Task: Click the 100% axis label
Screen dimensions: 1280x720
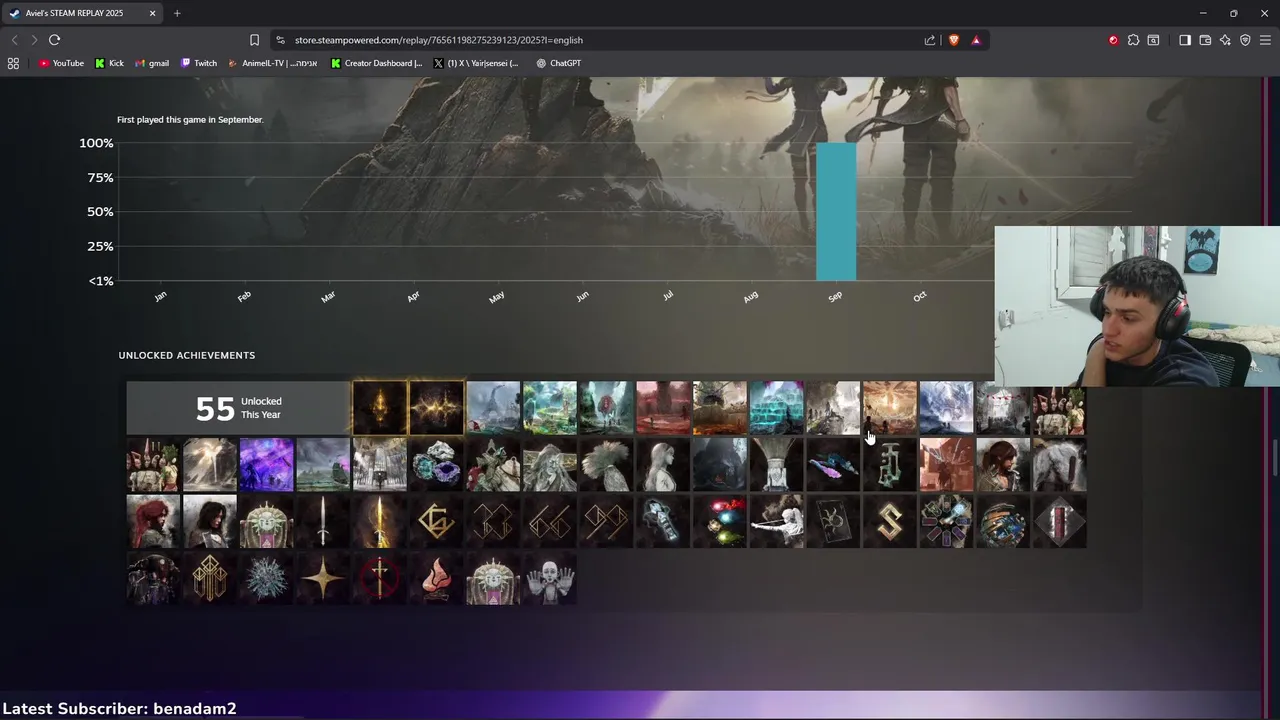Action: point(96,143)
